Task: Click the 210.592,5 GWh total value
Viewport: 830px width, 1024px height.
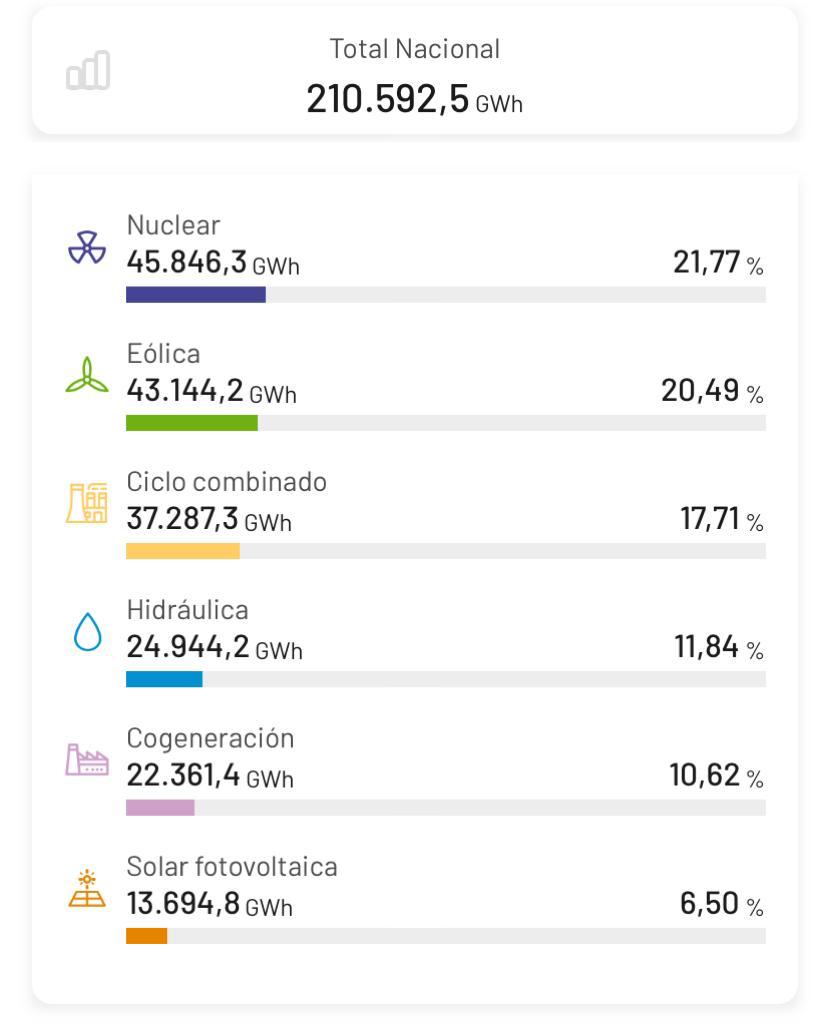Action: click(414, 100)
